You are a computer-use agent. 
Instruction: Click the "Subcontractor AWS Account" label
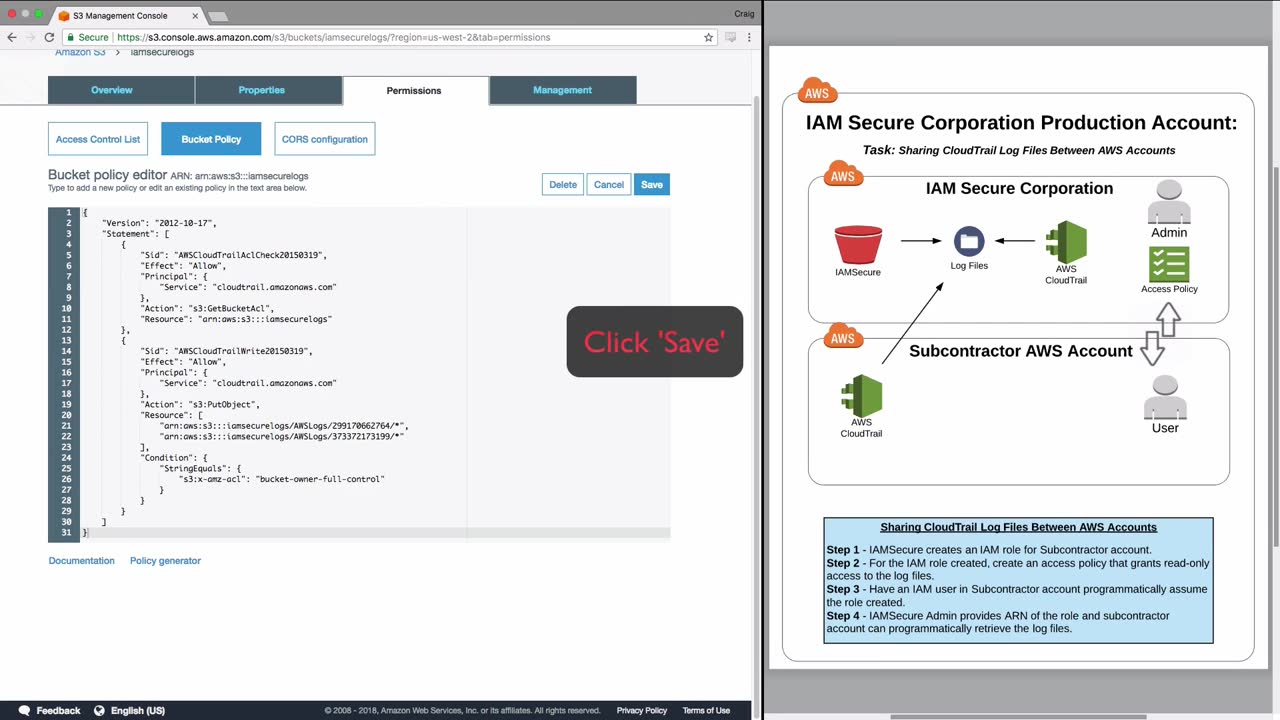(1021, 351)
